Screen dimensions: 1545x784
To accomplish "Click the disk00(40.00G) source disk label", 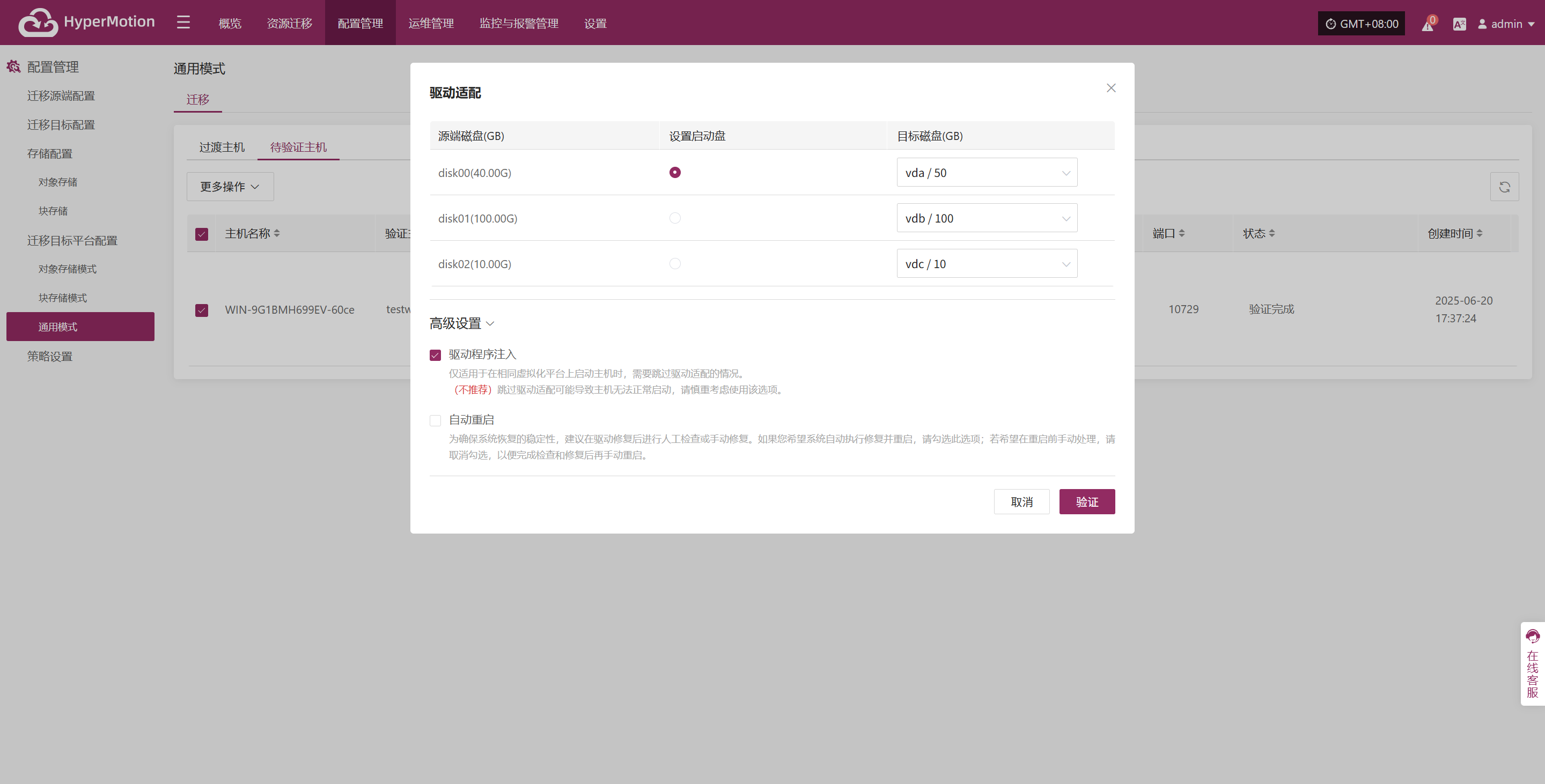I will tap(474, 173).
